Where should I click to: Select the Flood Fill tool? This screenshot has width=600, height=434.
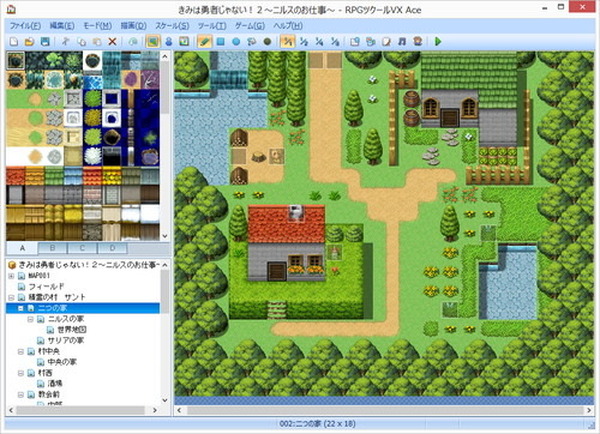tap(252, 41)
